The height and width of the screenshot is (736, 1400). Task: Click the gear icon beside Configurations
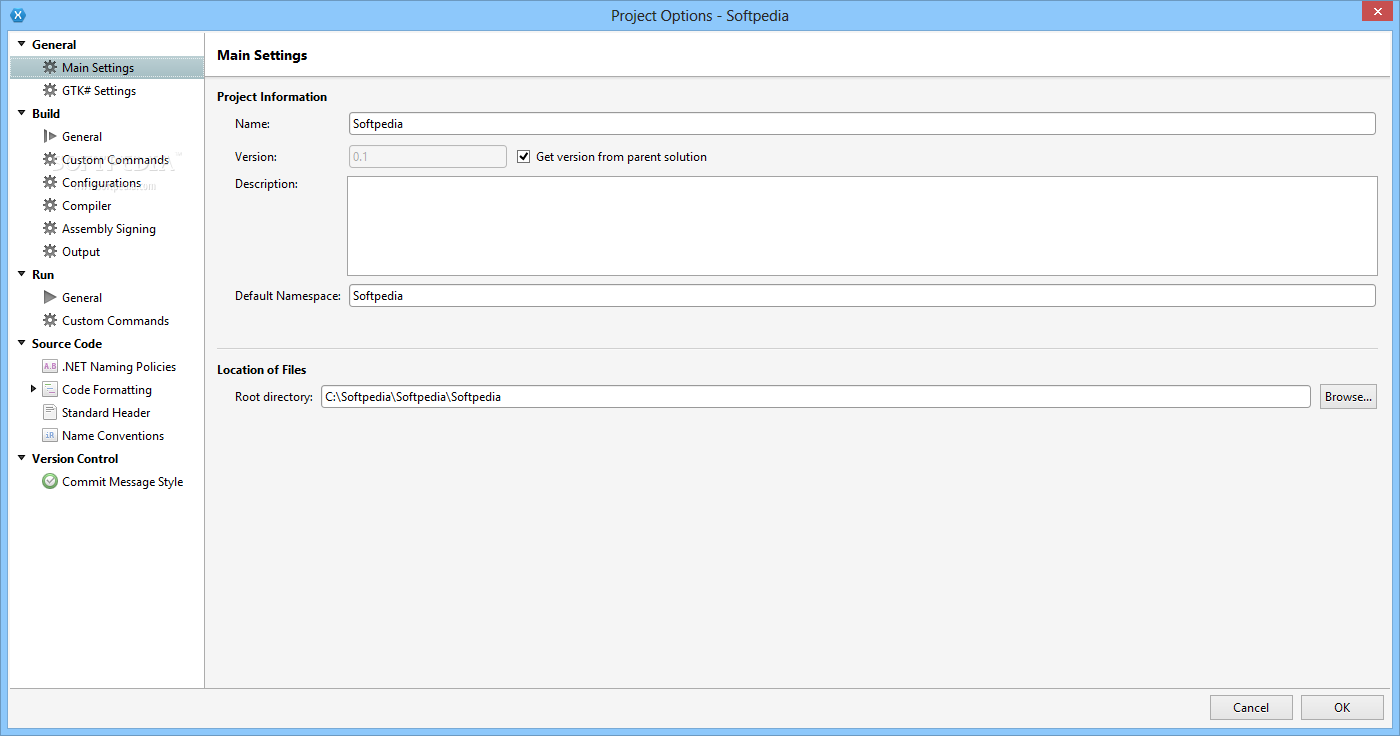(50, 182)
